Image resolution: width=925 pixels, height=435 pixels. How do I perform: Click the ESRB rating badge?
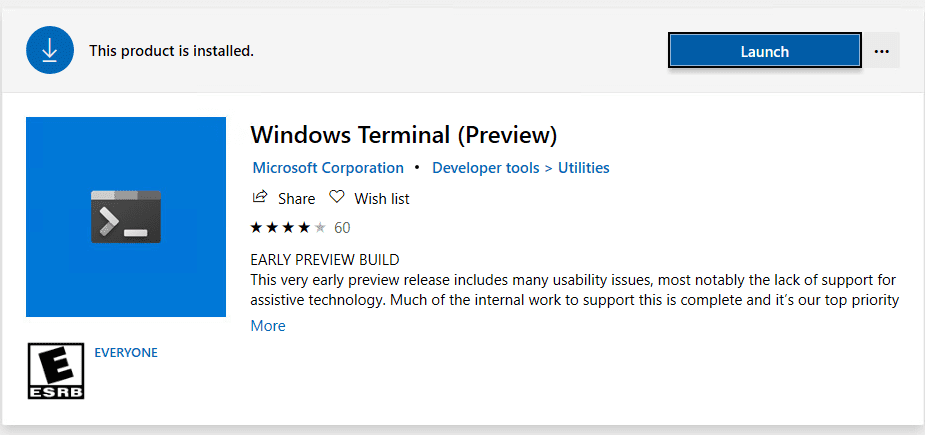(56, 372)
